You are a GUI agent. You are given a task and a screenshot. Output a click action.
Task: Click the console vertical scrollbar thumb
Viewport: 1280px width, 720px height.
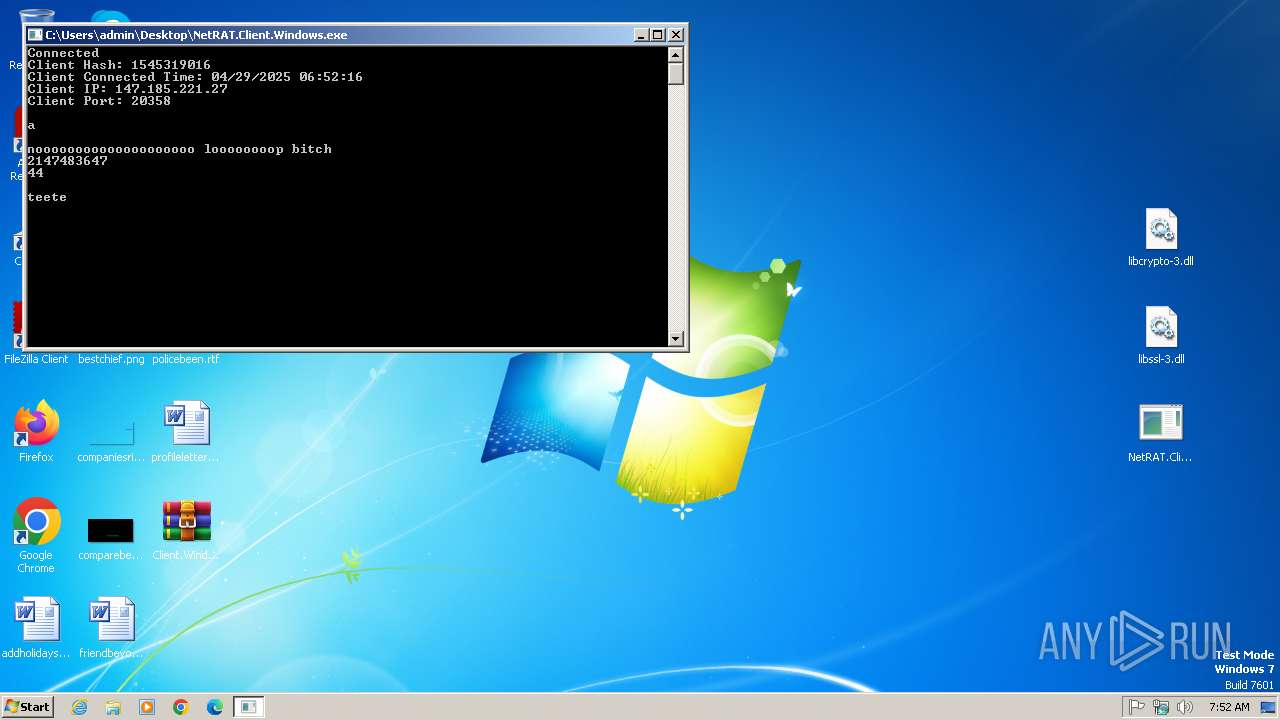676,74
